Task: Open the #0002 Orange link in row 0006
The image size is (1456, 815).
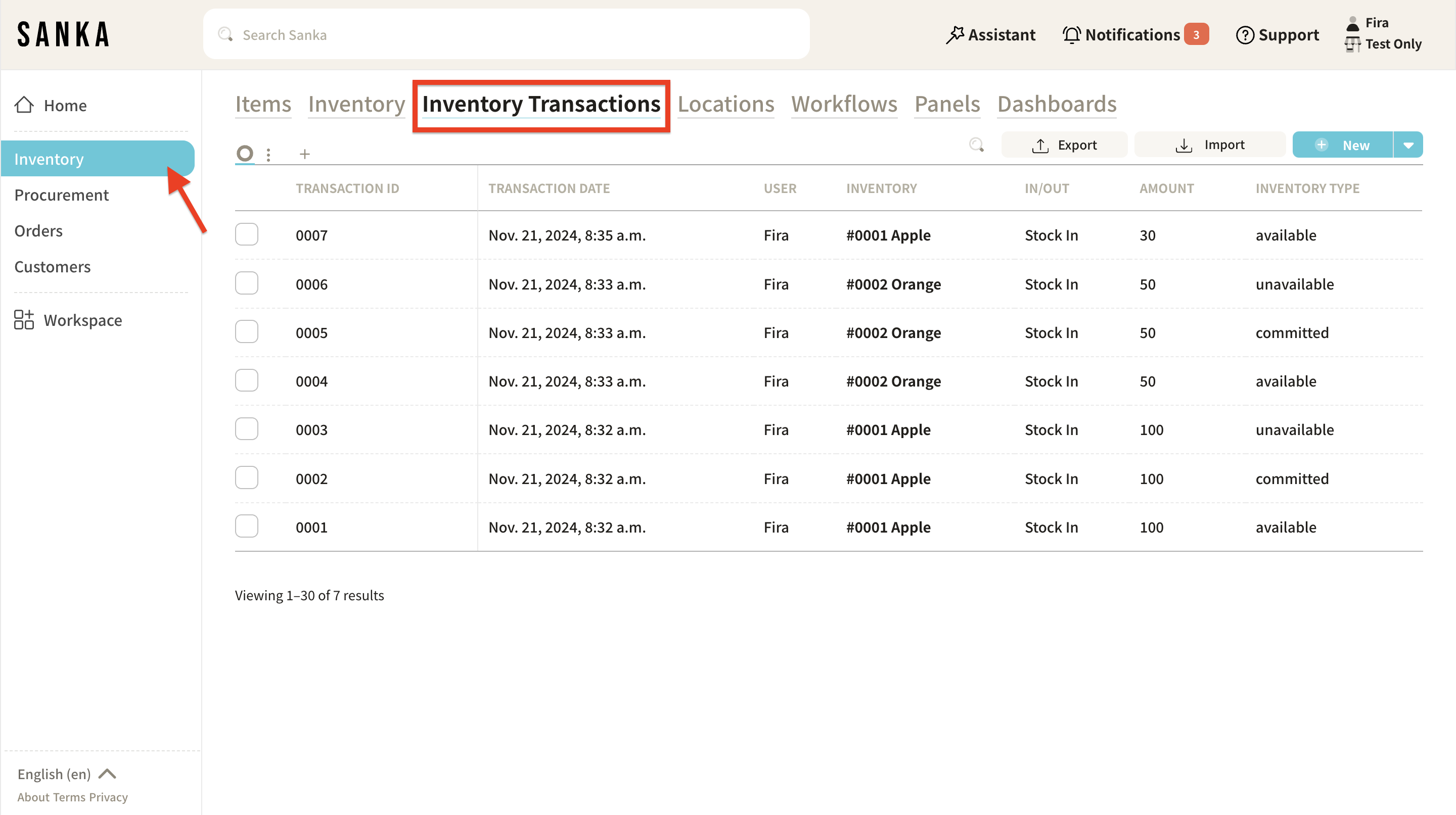Action: (893, 284)
